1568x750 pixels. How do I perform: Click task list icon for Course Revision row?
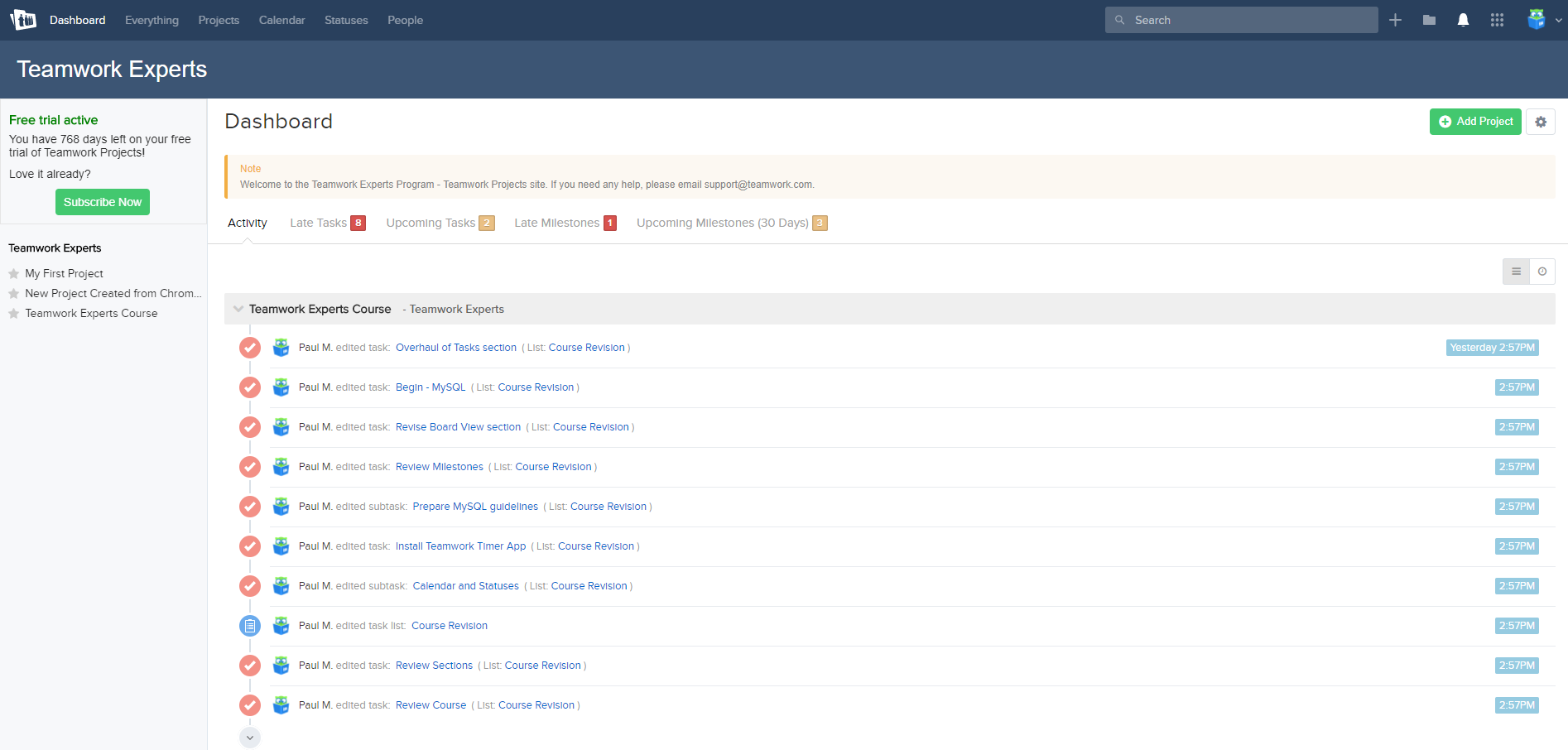coord(250,626)
